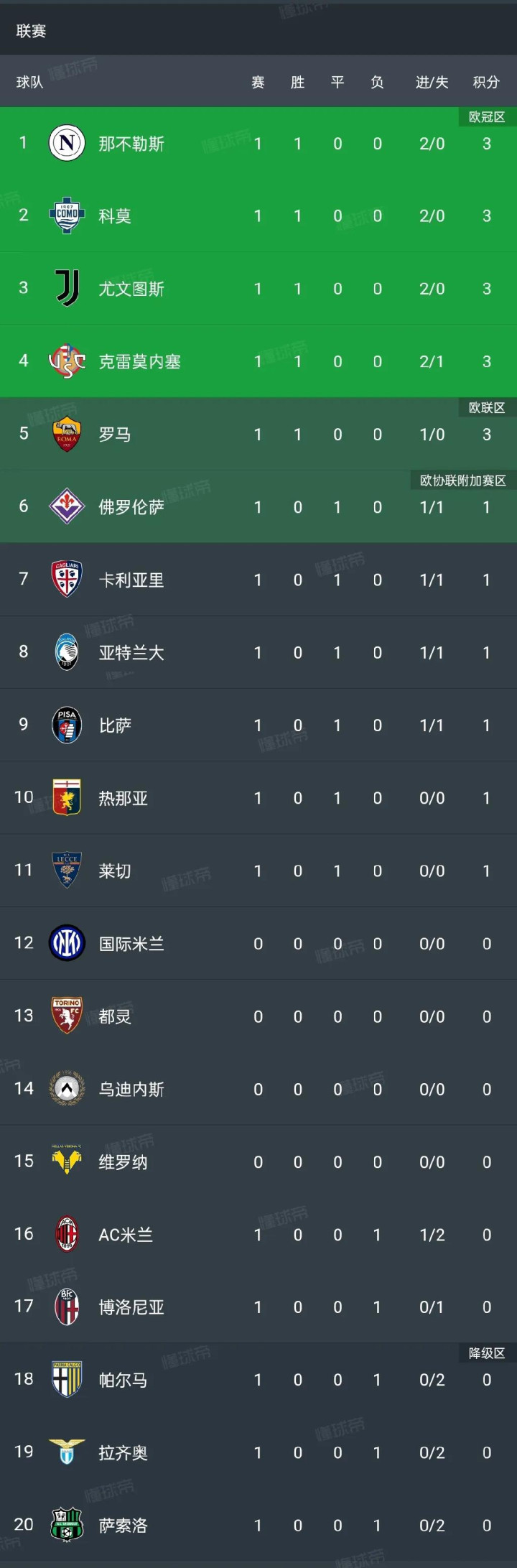Select the 亚特兰大 team name

tap(131, 652)
